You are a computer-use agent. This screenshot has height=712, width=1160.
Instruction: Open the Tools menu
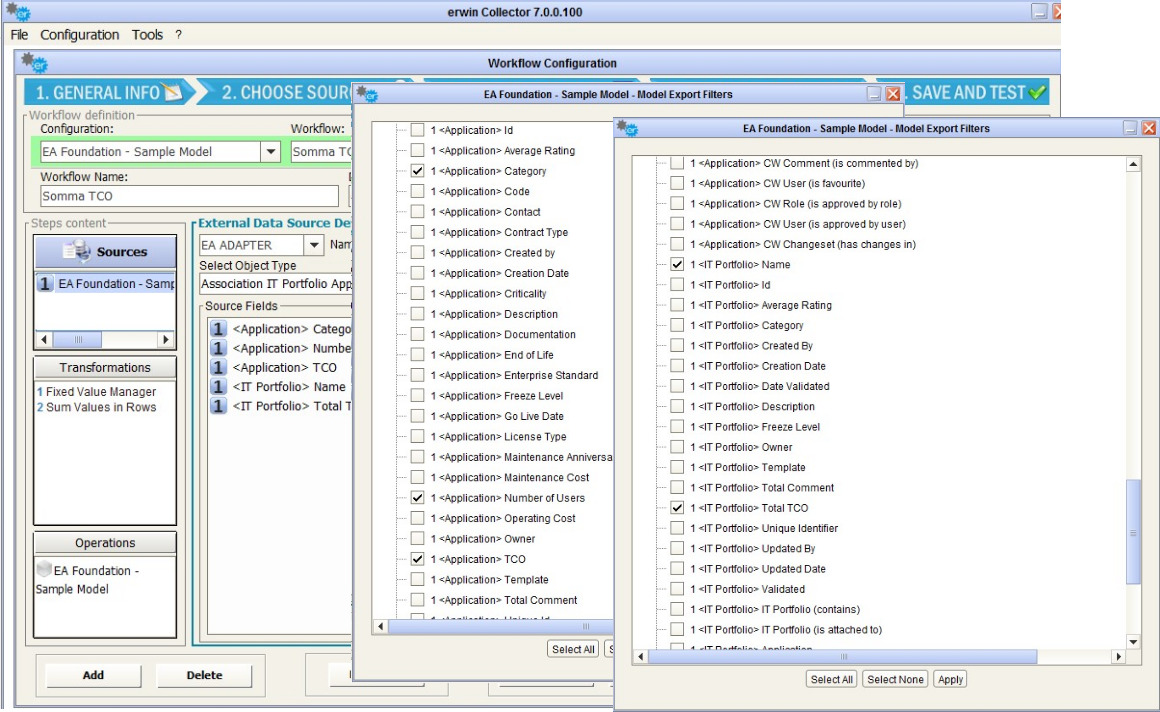[147, 35]
